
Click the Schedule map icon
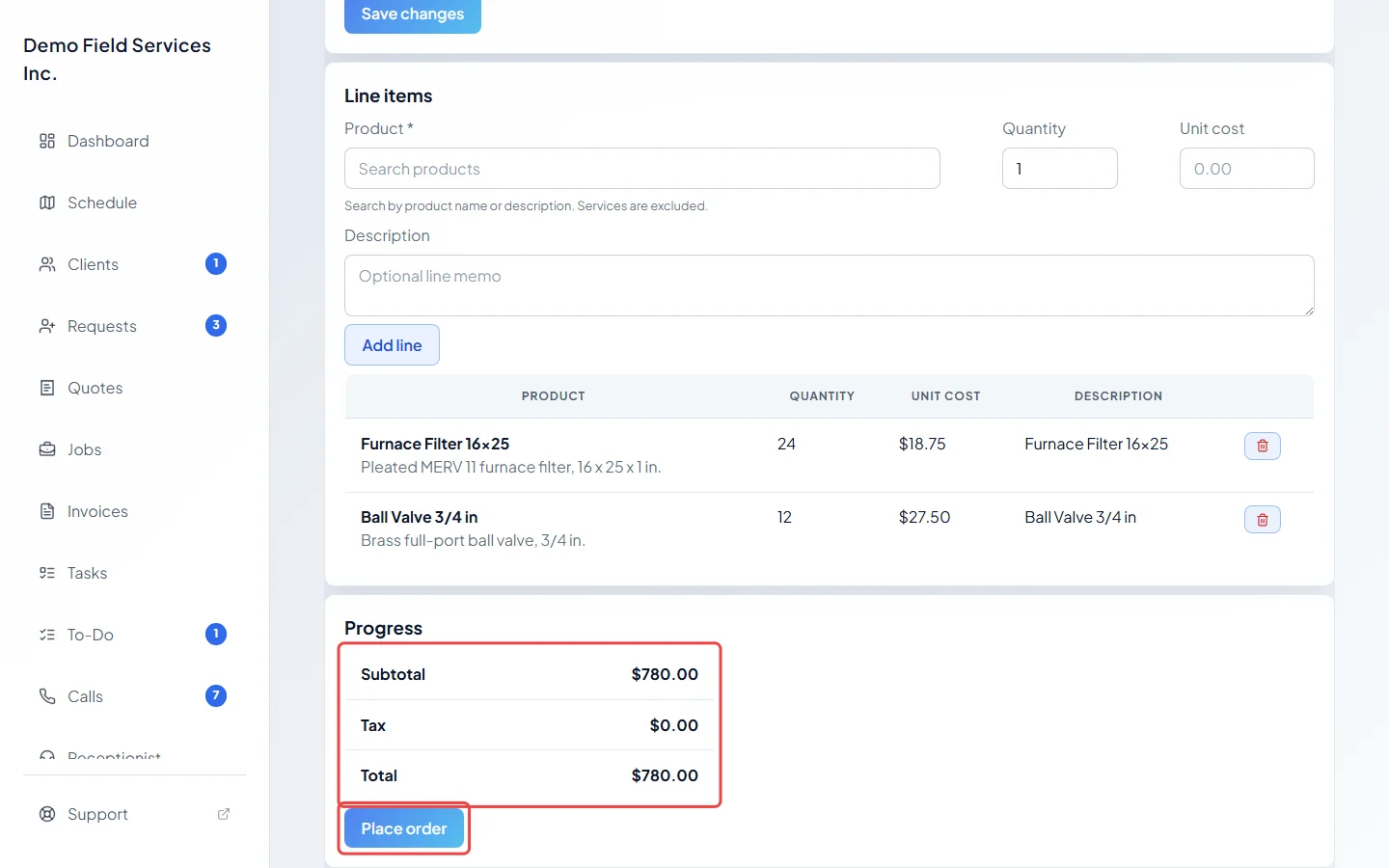coord(47,203)
